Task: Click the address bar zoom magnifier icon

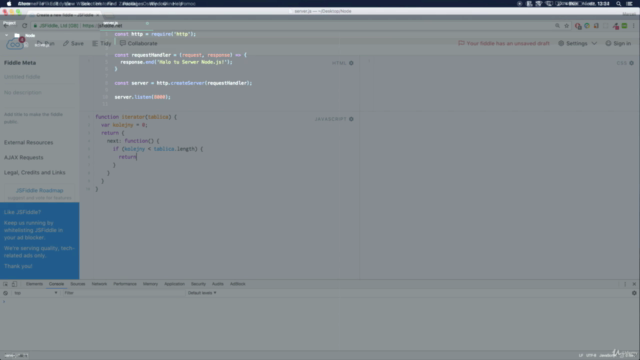Action: [x=557, y=26]
